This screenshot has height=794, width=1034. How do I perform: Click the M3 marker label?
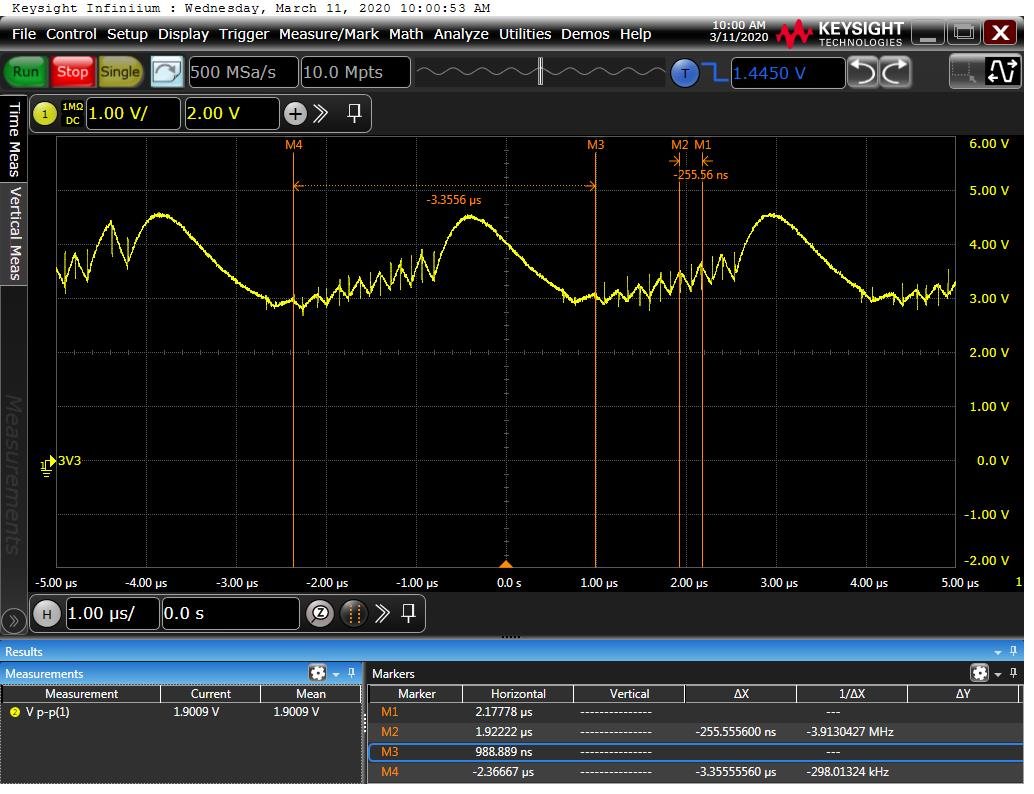click(595, 144)
